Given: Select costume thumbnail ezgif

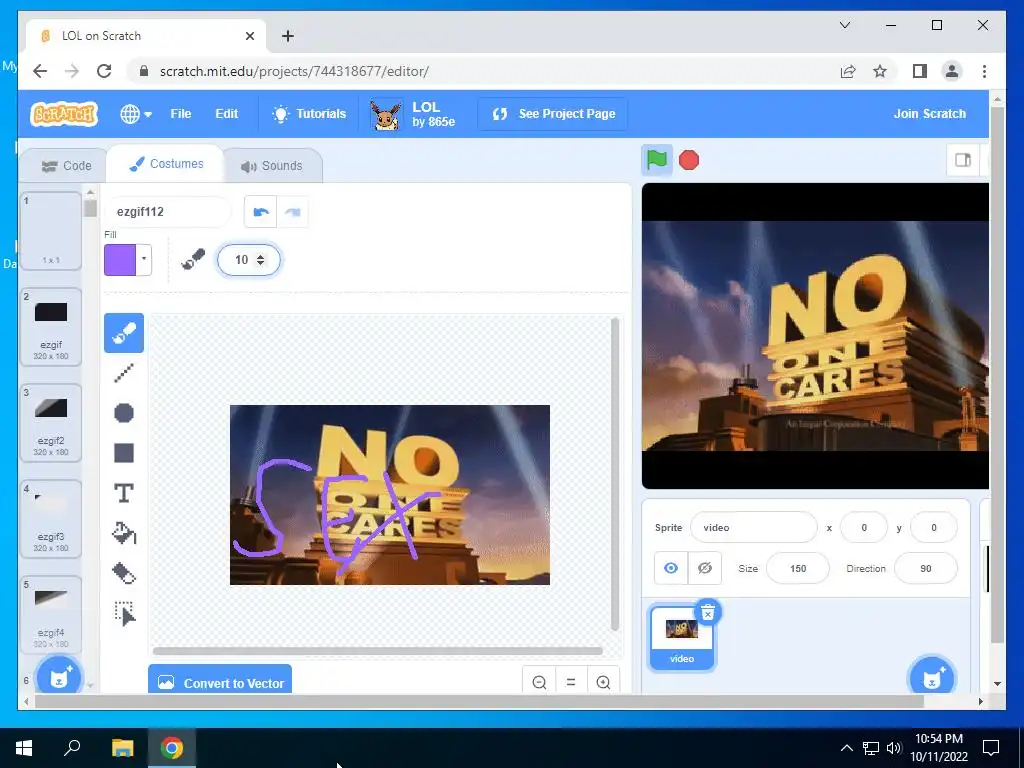Looking at the screenshot, I should coord(51,327).
